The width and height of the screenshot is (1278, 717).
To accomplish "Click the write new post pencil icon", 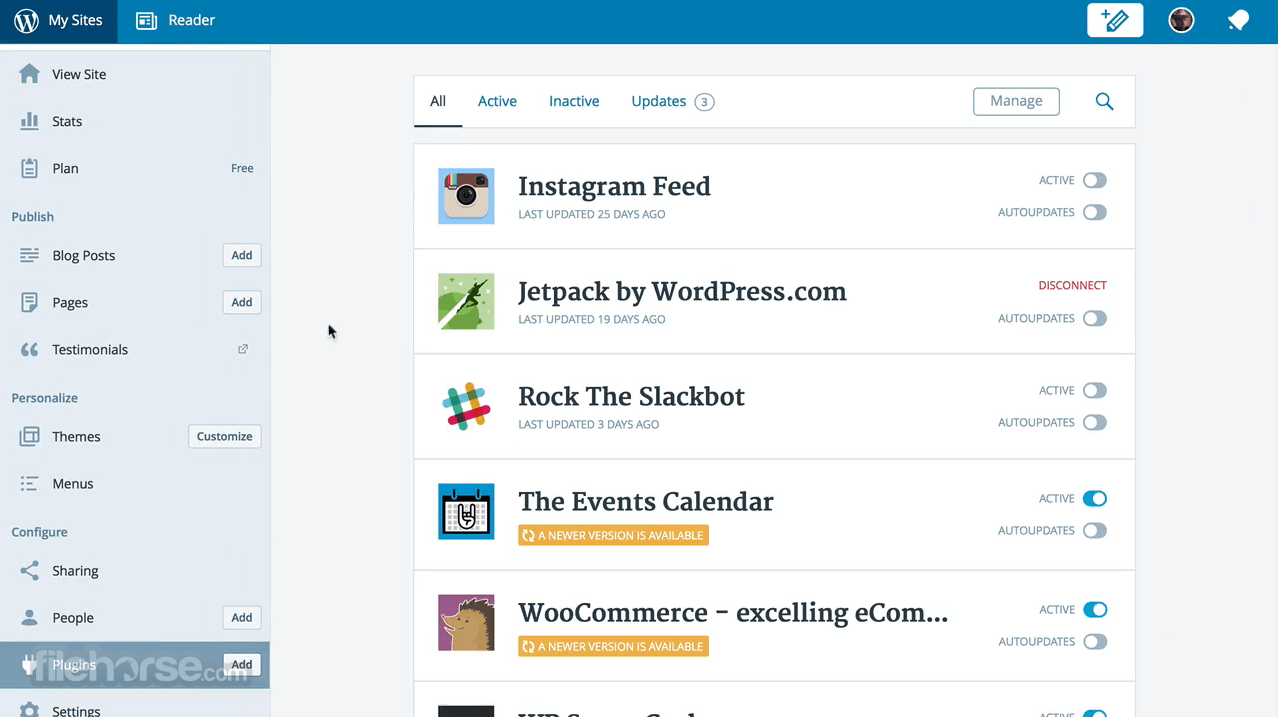I will [x=1115, y=20].
